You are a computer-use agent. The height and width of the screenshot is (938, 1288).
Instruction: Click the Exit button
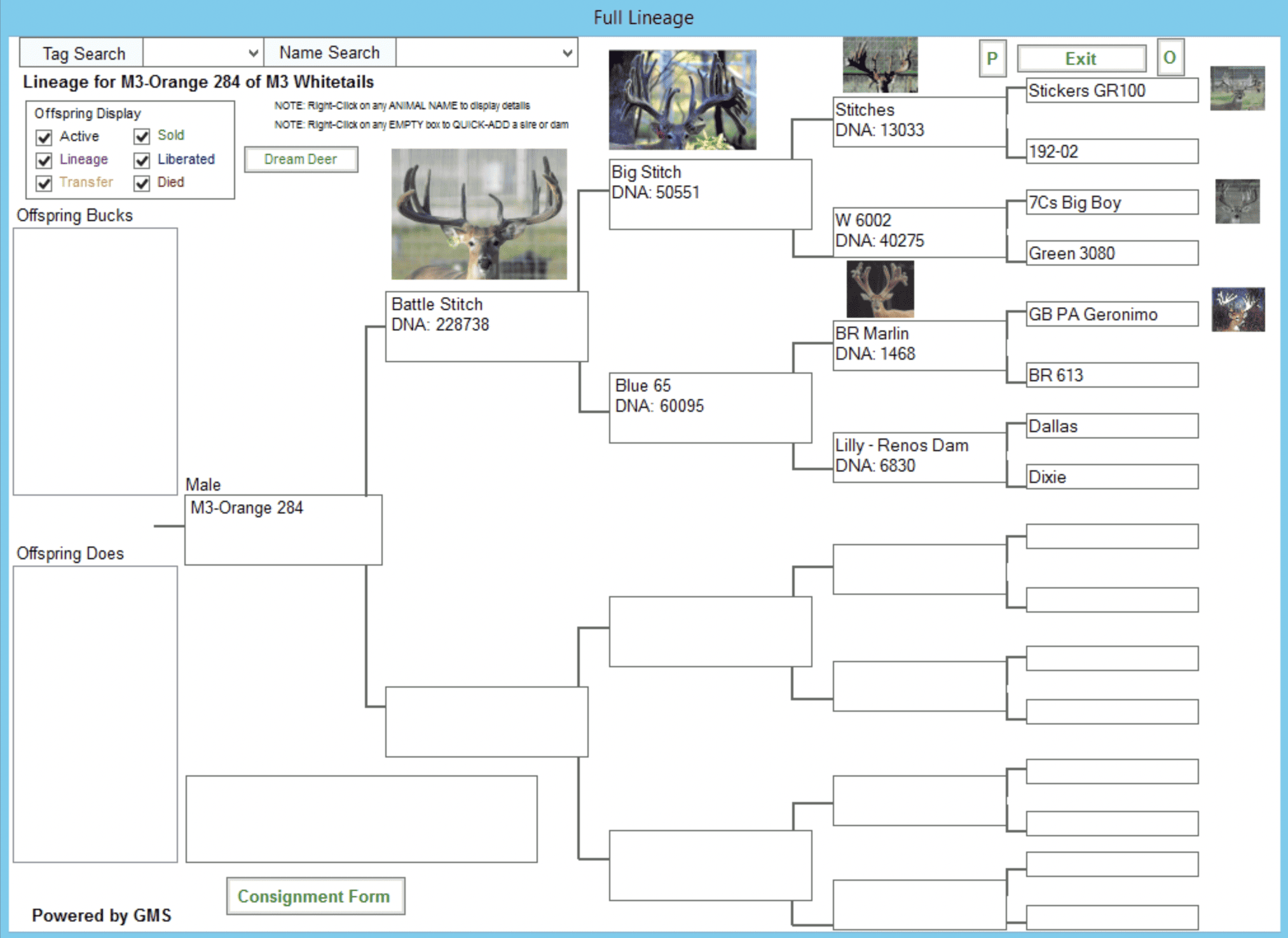[1081, 59]
